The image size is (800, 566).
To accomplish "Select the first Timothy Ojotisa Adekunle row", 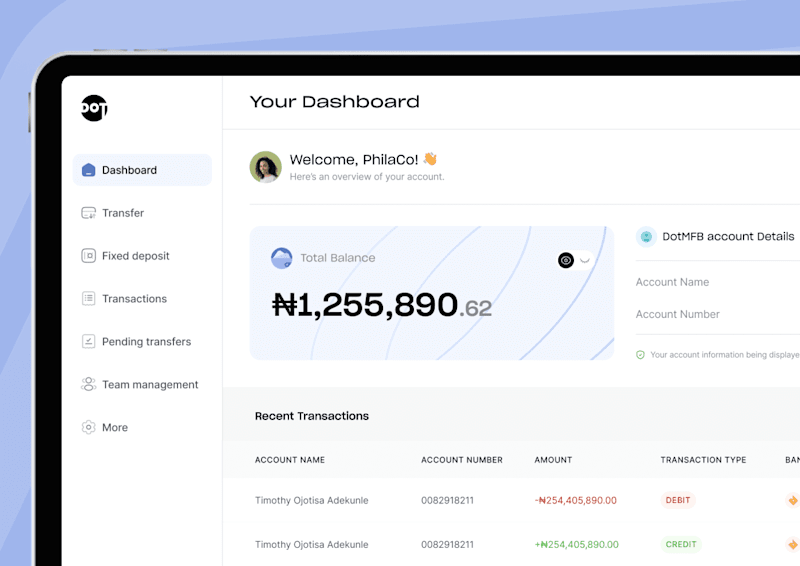I will tap(511, 500).
